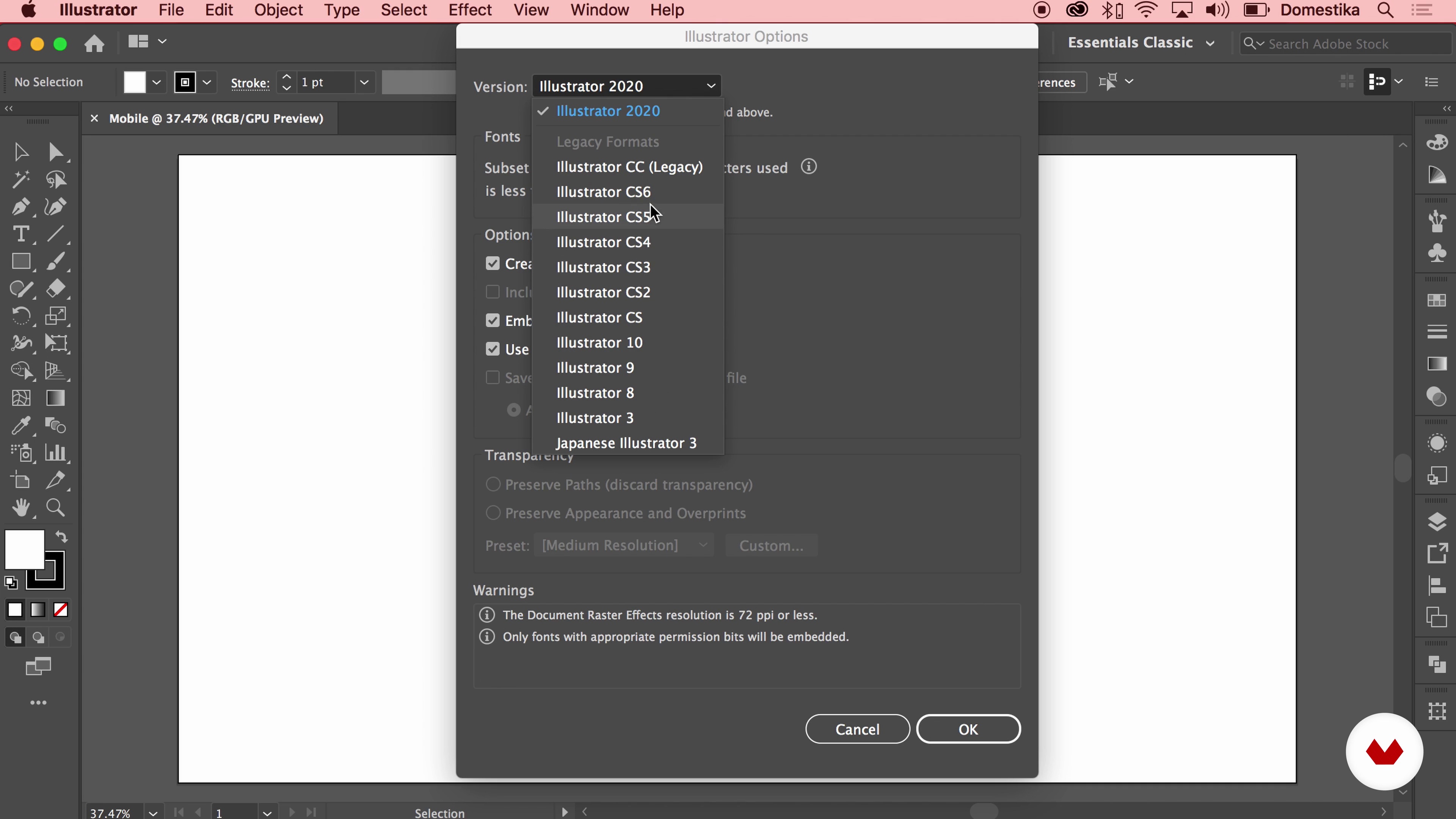
Task: Open the Arrange Documents dropdown
Action: pyautogui.click(x=147, y=42)
